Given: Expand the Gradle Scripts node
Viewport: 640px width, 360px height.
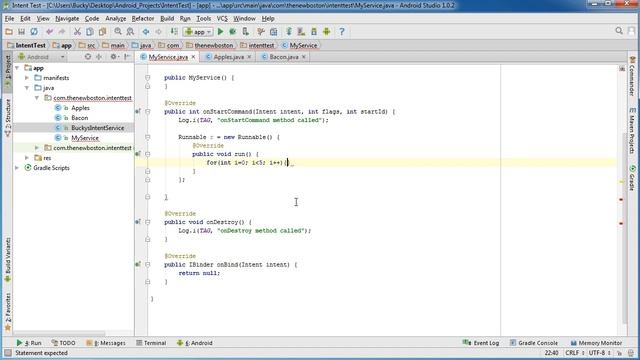Looking at the screenshot, I should 17,168.
